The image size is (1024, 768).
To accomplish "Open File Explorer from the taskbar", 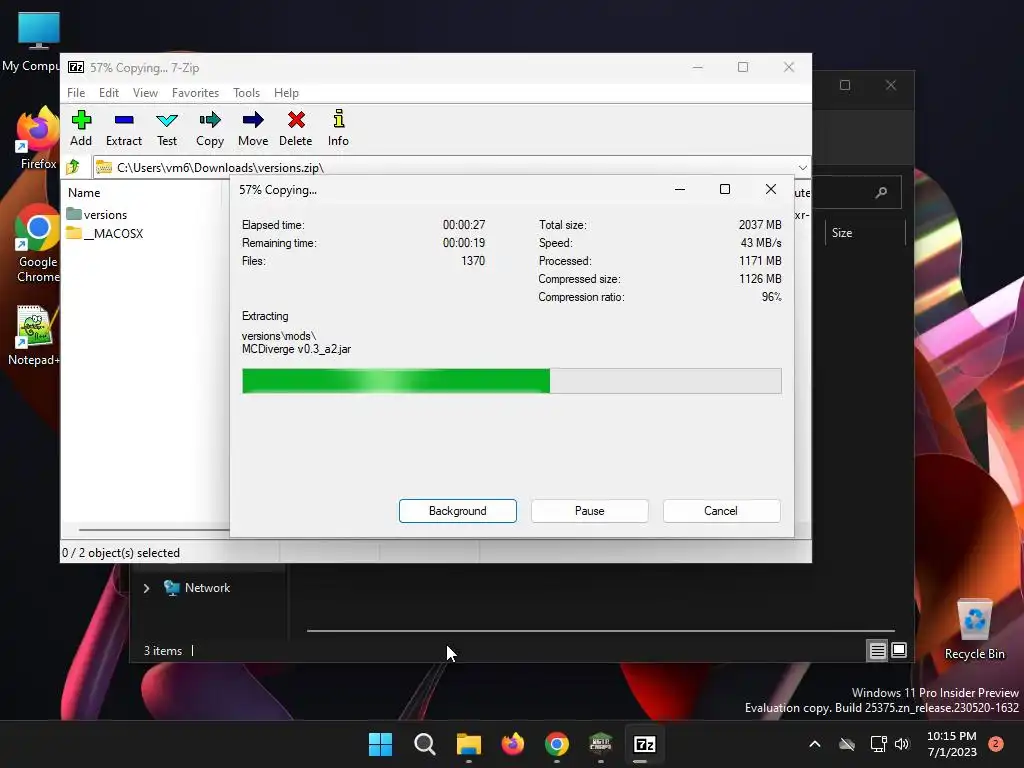I will pyautogui.click(x=468, y=744).
